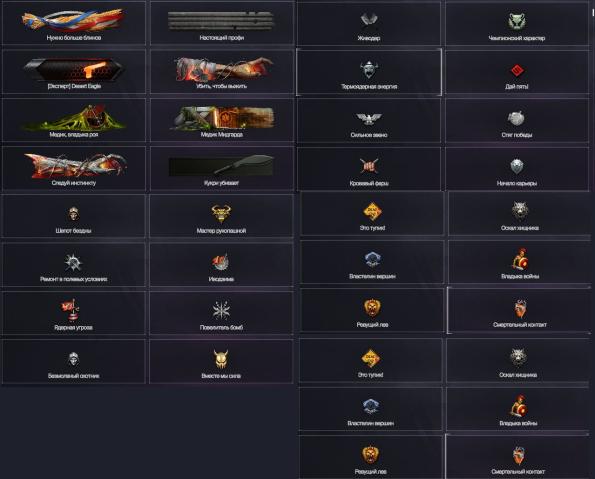Select the Эксперт Desert Eagle stripe
This screenshot has height=479, width=595.
pos(74,71)
